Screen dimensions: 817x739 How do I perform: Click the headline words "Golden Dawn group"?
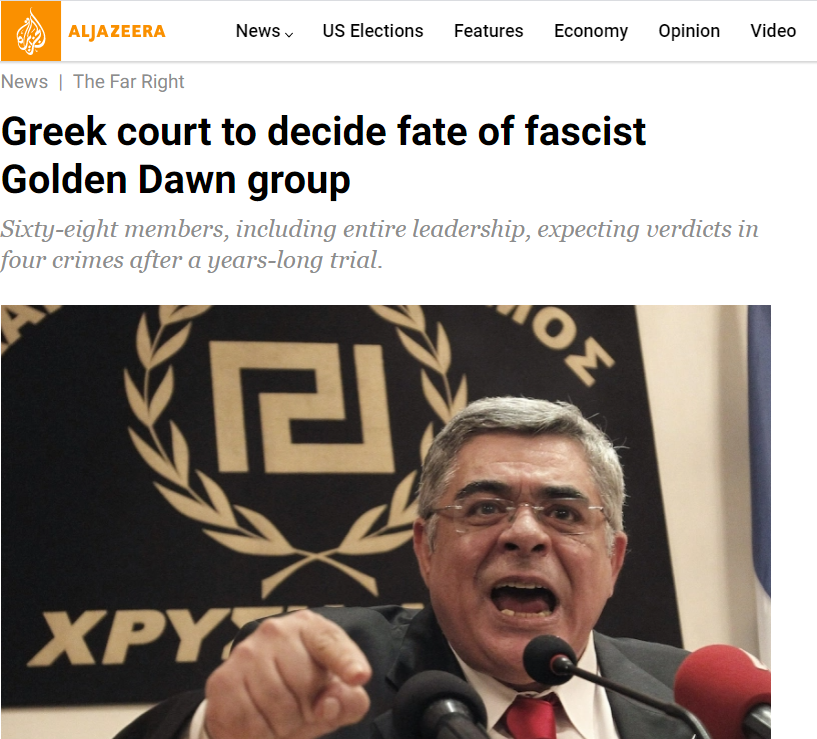coord(176,181)
